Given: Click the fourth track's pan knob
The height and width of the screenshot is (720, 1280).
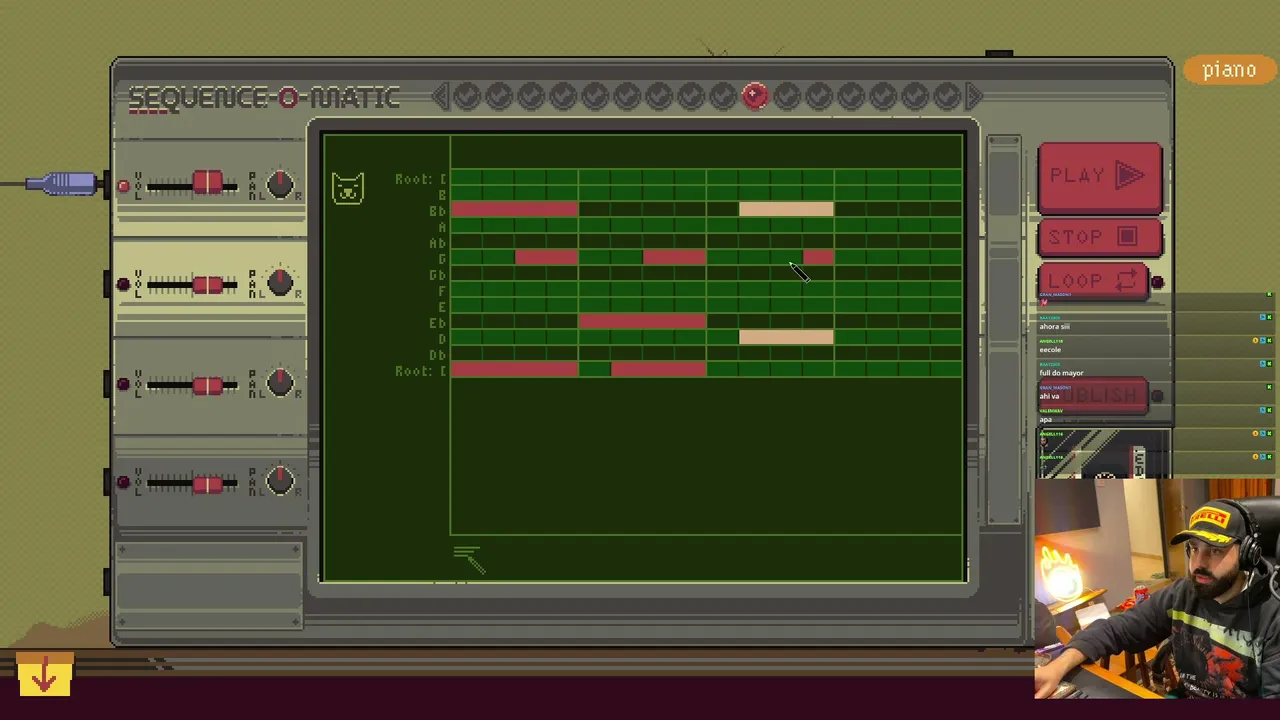Looking at the screenshot, I should 281,483.
